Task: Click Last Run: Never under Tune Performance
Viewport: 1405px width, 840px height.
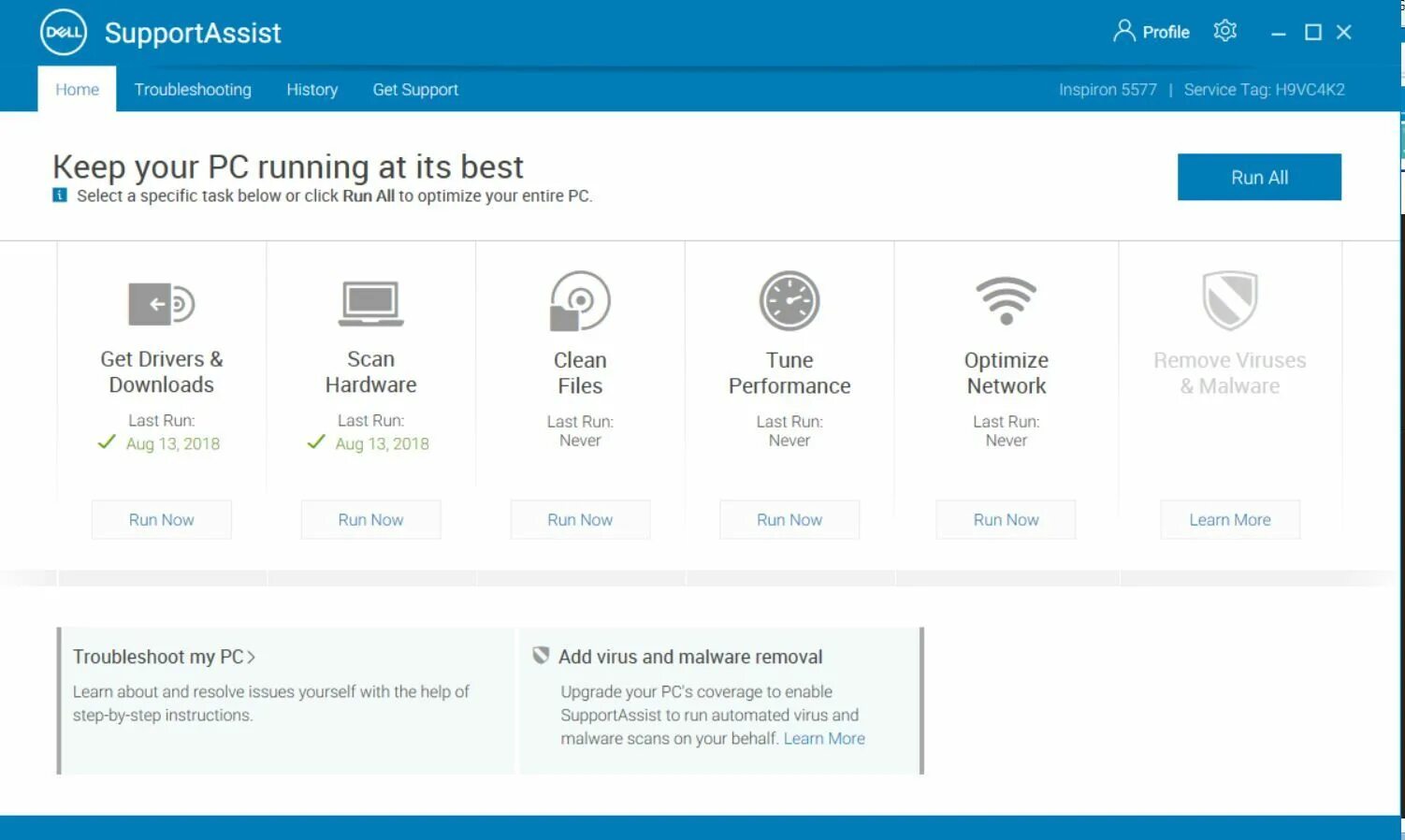Action: [x=789, y=431]
